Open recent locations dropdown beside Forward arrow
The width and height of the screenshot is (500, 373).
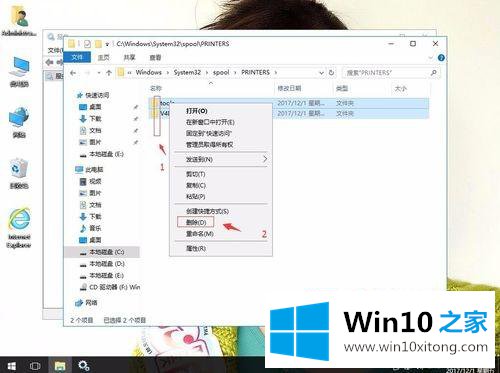pos(99,73)
